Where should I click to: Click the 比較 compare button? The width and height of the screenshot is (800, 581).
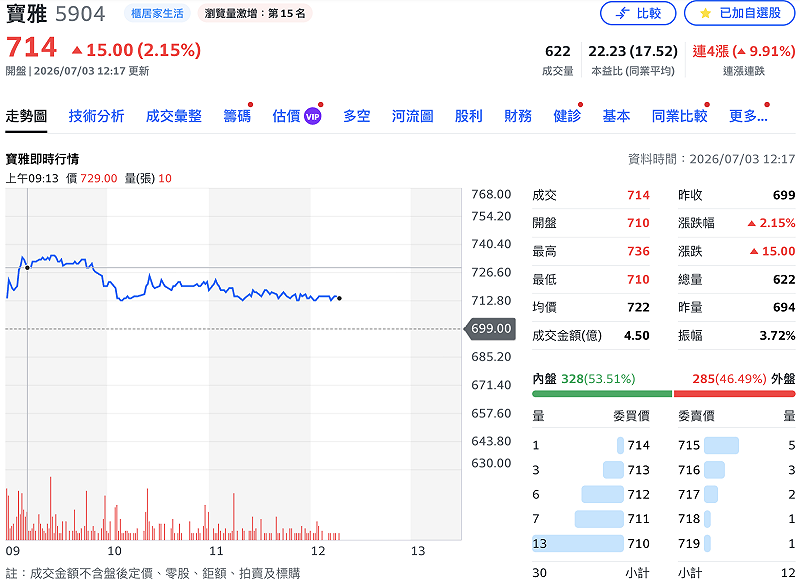tap(638, 13)
